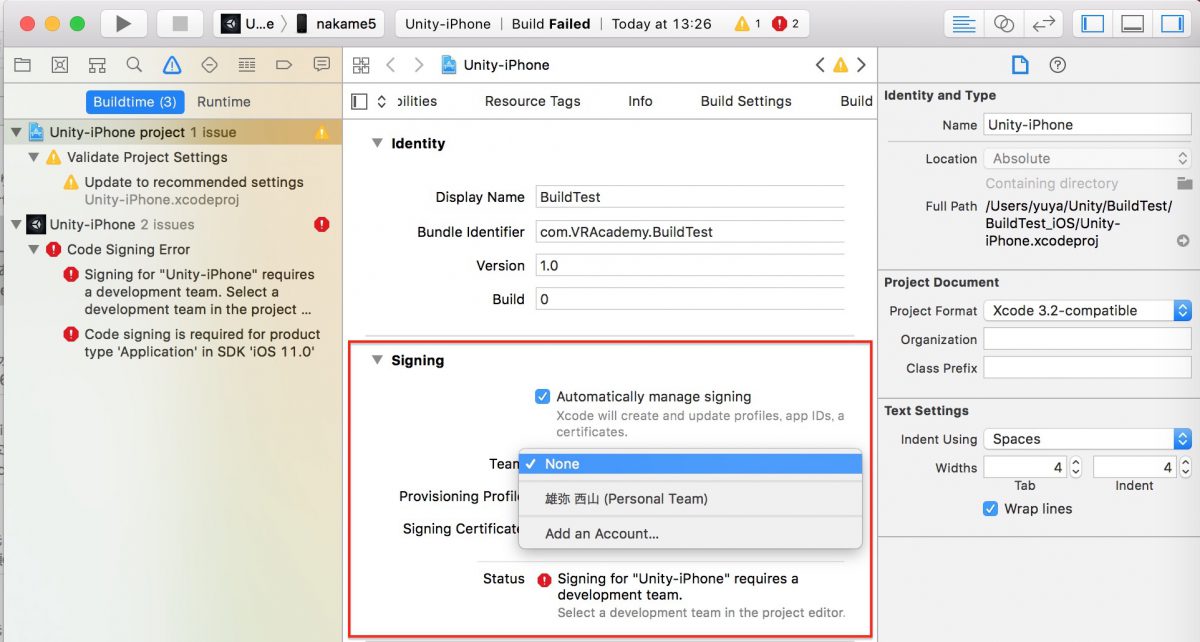
Task: Collapse the Unity-iPhone project issue group
Action: 16,132
